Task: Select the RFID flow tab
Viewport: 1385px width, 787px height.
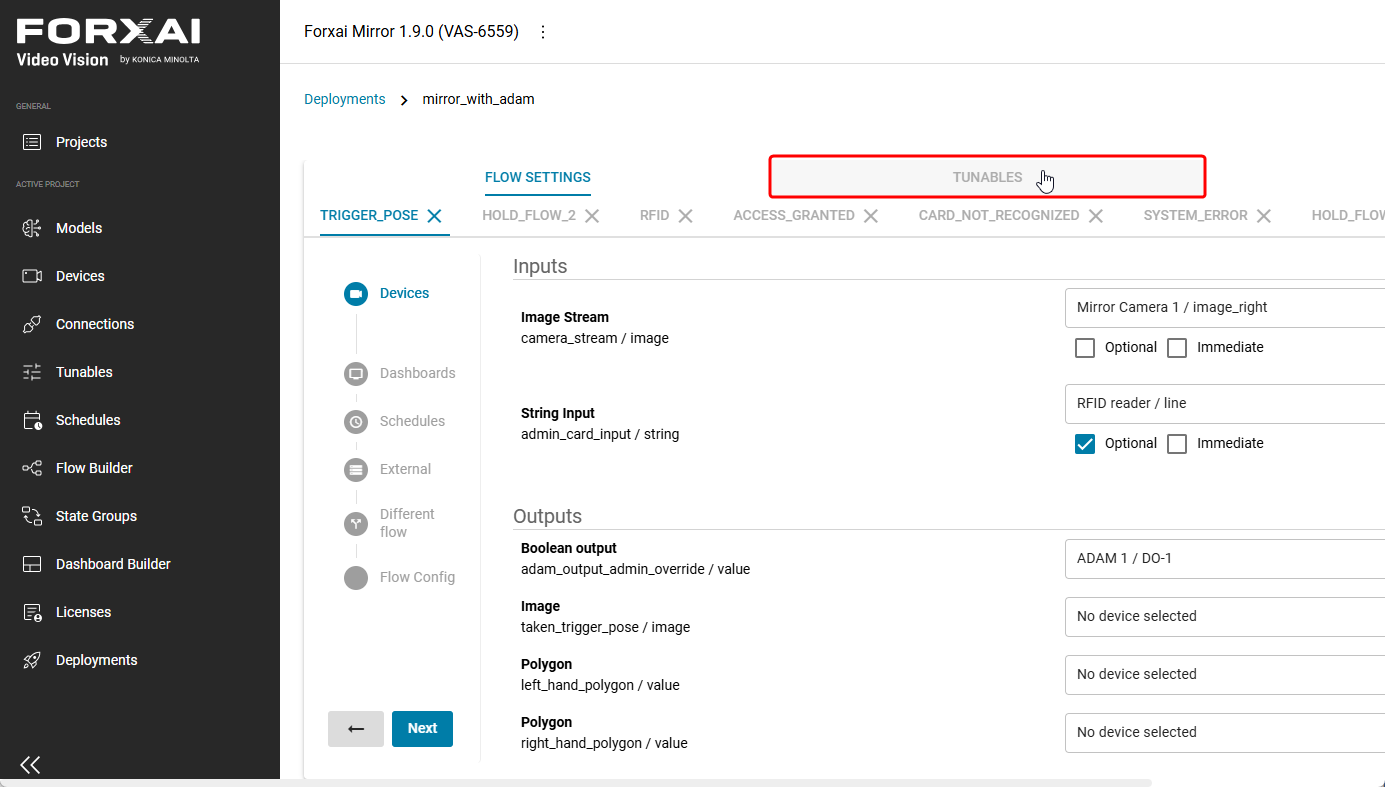Action: point(654,215)
